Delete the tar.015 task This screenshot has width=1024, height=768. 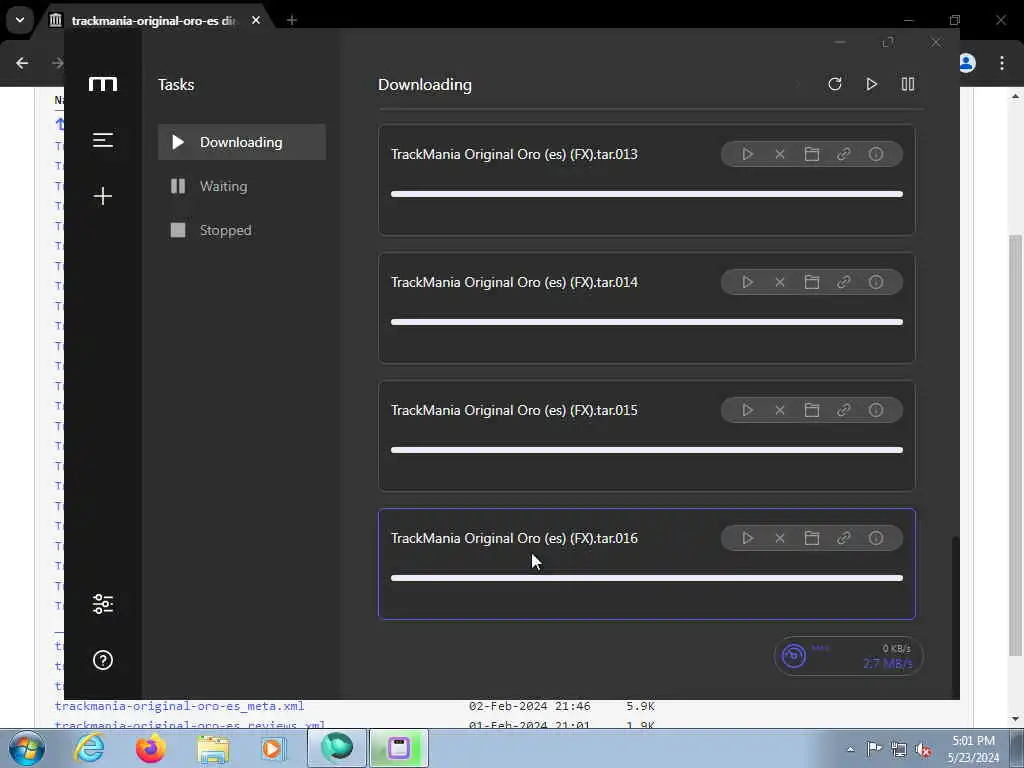coord(780,410)
